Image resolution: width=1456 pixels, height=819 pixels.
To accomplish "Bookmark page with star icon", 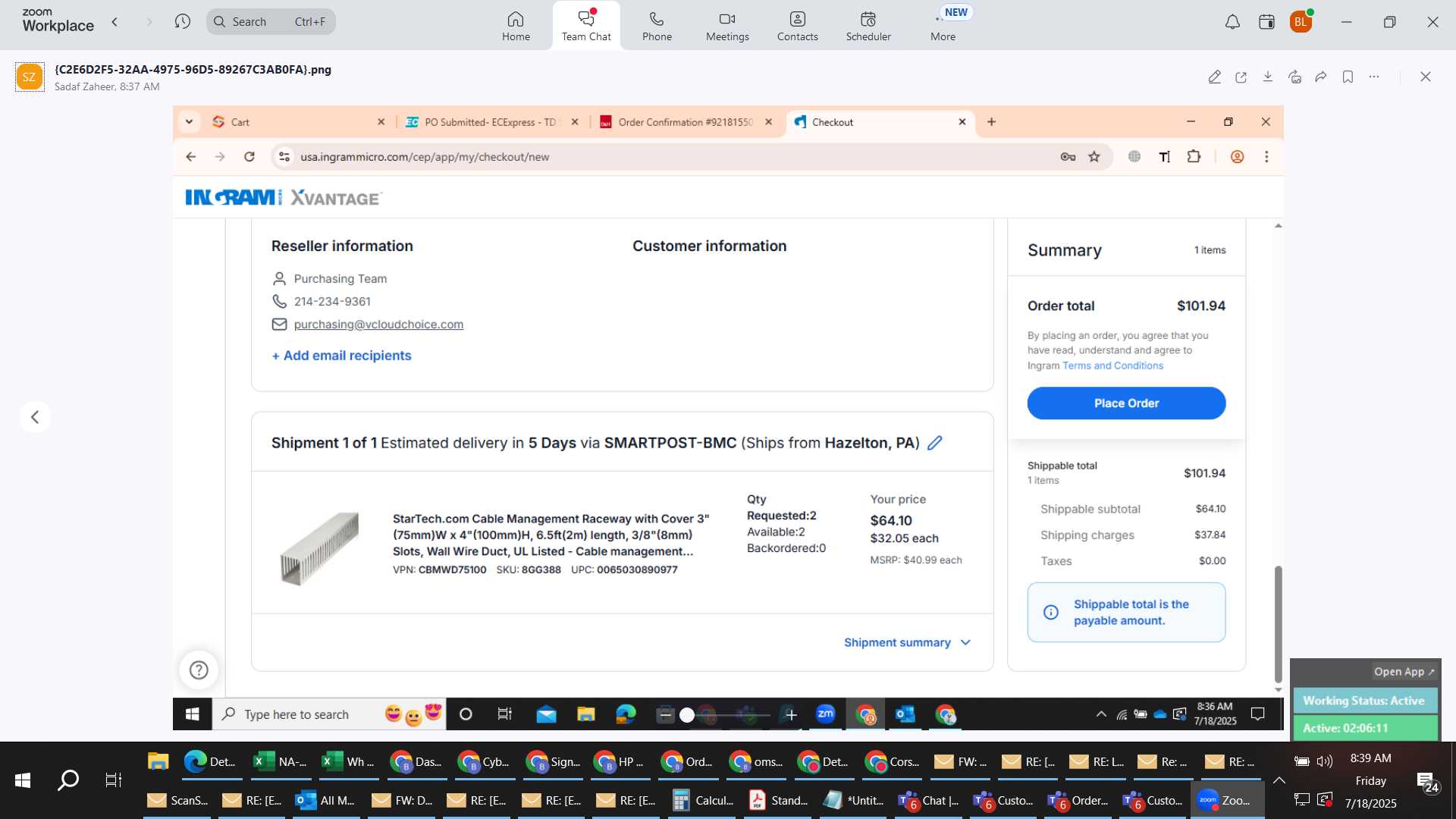I will pos(1094,157).
